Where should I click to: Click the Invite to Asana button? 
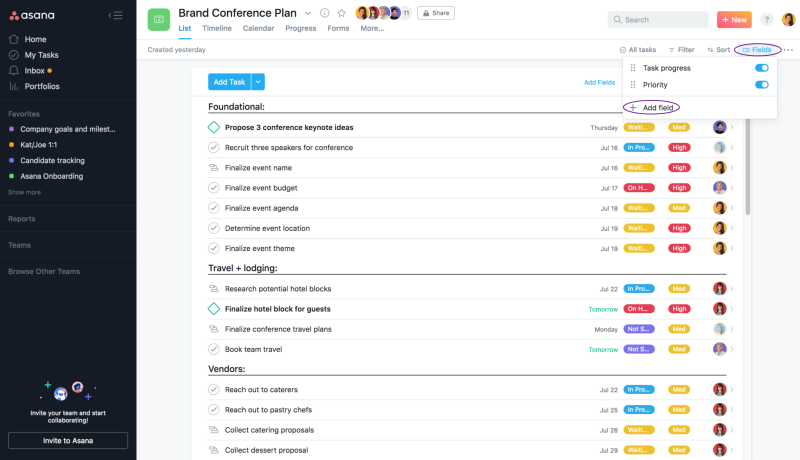click(68, 441)
